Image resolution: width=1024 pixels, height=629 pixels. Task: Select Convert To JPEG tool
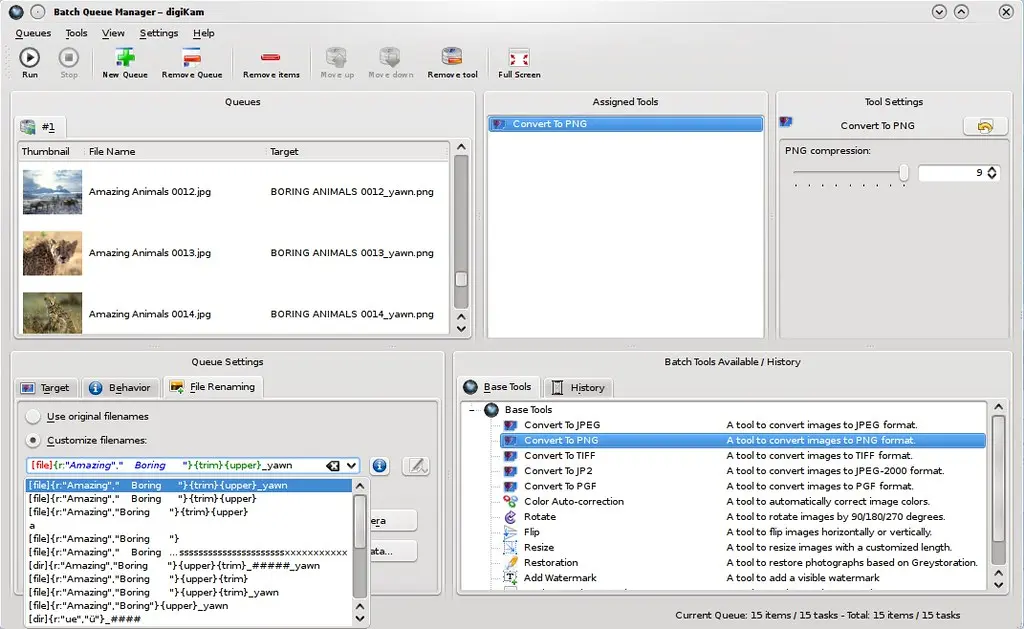click(562, 425)
